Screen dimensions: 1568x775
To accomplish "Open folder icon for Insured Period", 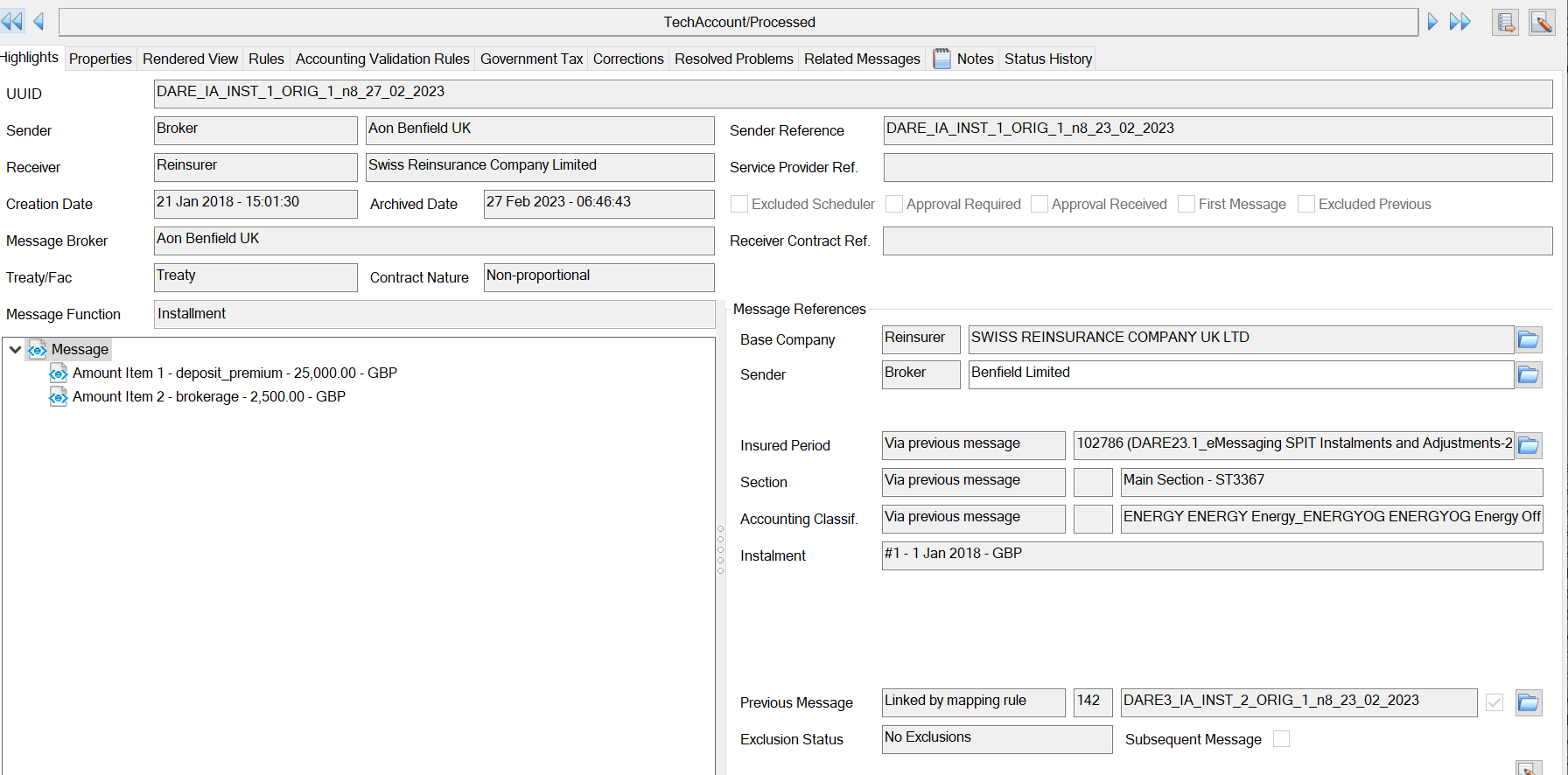I will (1528, 445).
